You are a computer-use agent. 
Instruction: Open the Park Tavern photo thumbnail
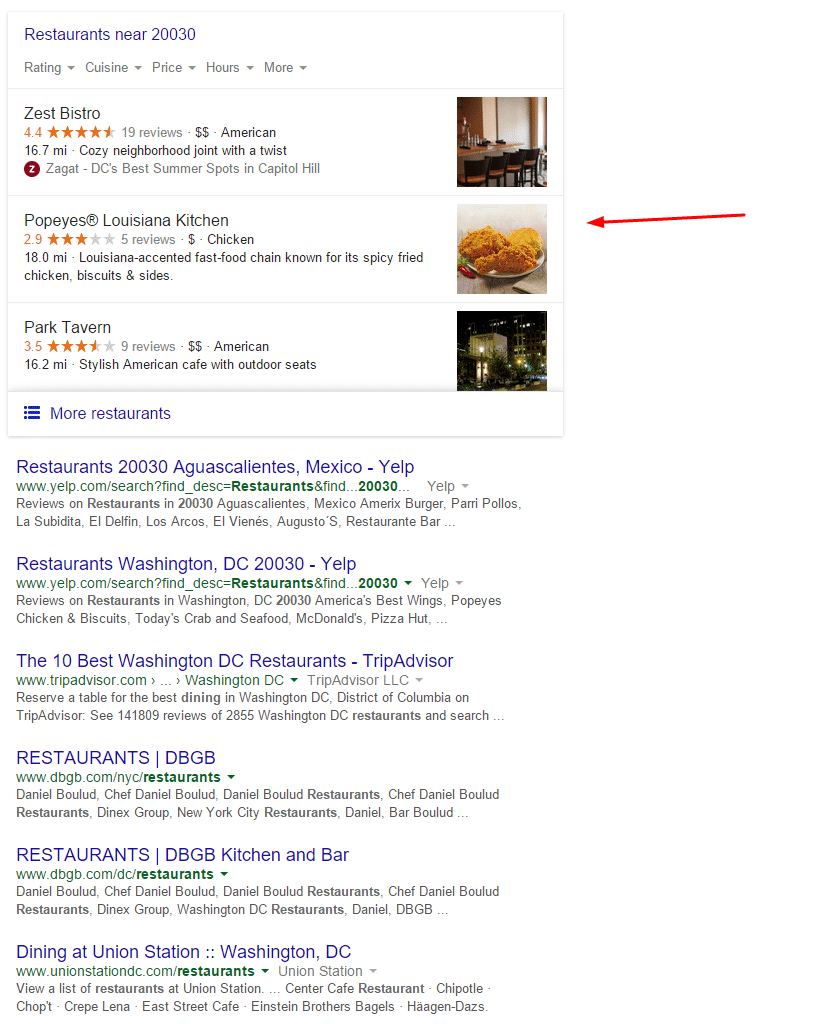tap(502, 351)
